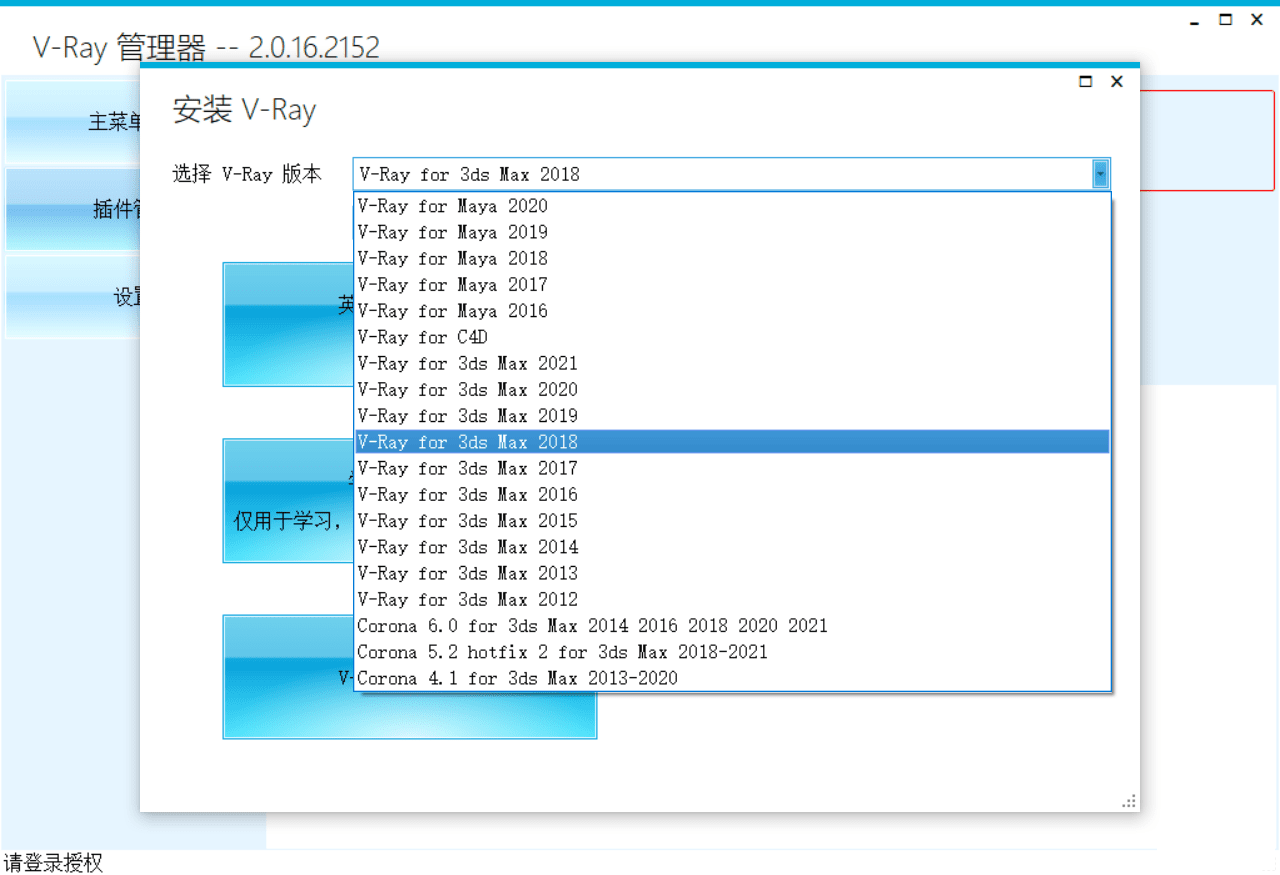1280x875 pixels.
Task: Maximize the 安装 V-Ray dialog
Action: pos(1086,82)
